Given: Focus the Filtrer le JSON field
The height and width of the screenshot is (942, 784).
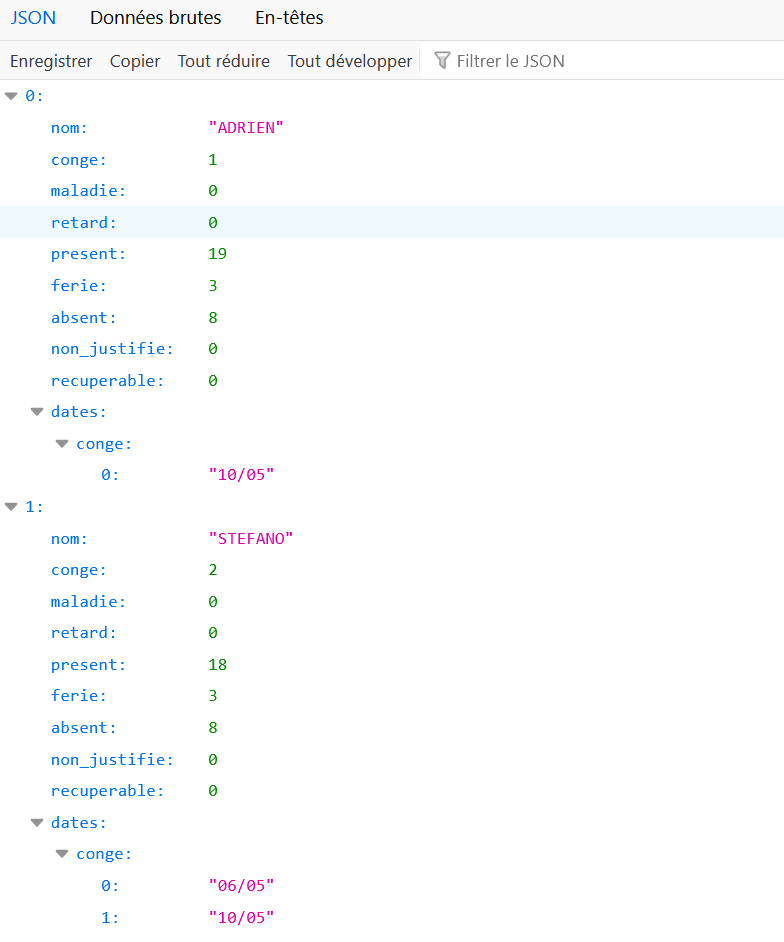Looking at the screenshot, I should click(600, 61).
